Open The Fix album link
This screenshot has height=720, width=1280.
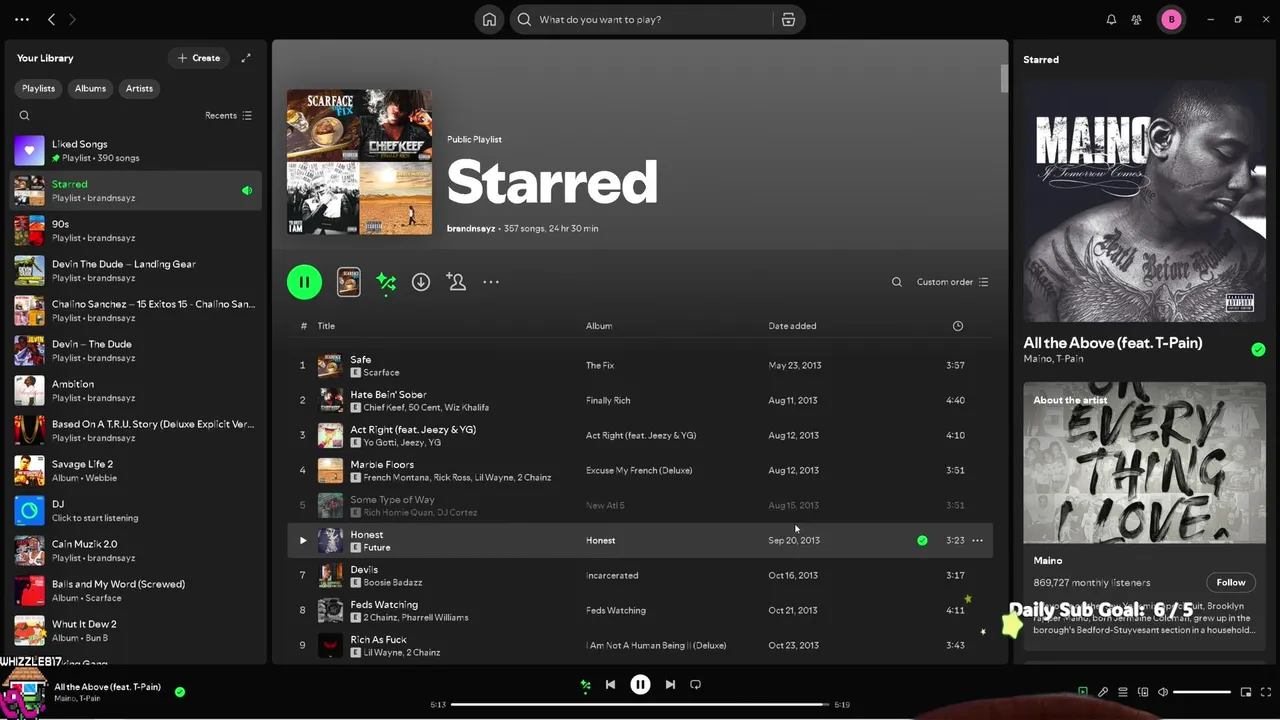(600, 365)
